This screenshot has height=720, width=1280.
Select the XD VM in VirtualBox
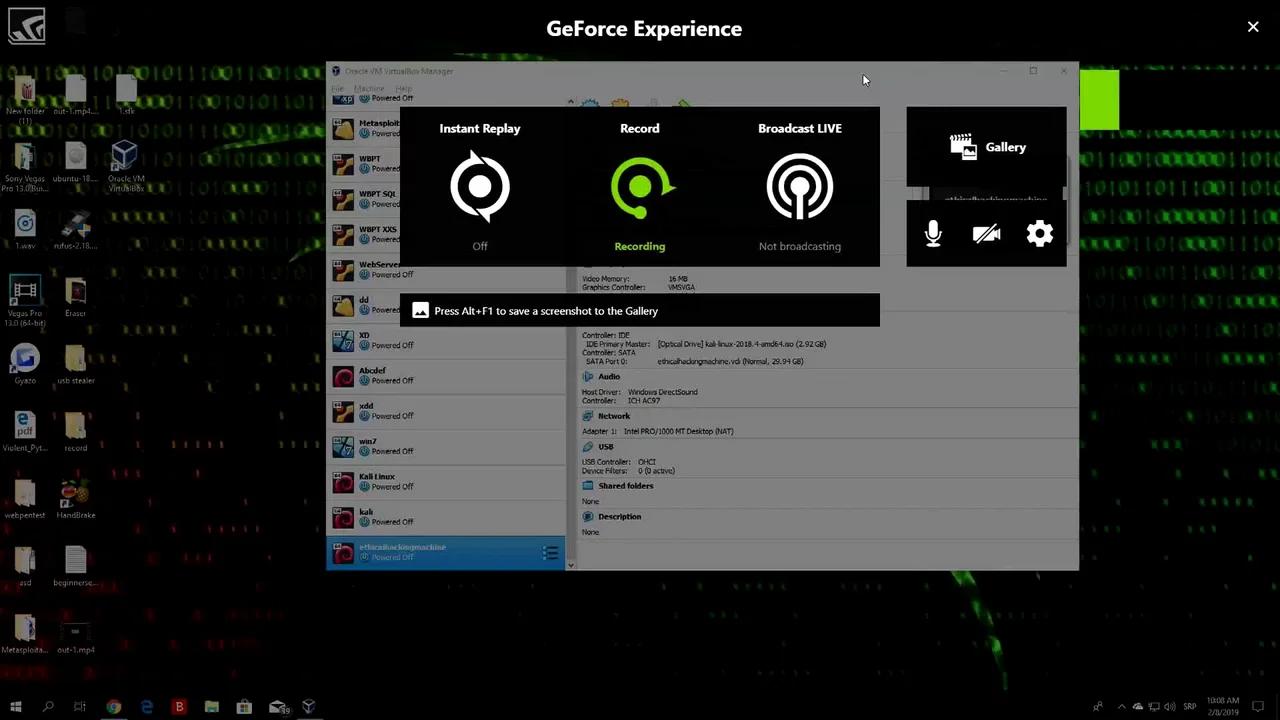[x=446, y=340]
